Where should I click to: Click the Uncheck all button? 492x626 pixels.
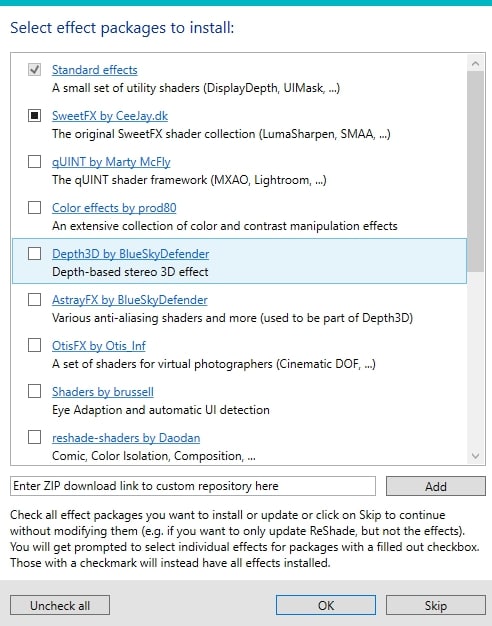click(60, 605)
